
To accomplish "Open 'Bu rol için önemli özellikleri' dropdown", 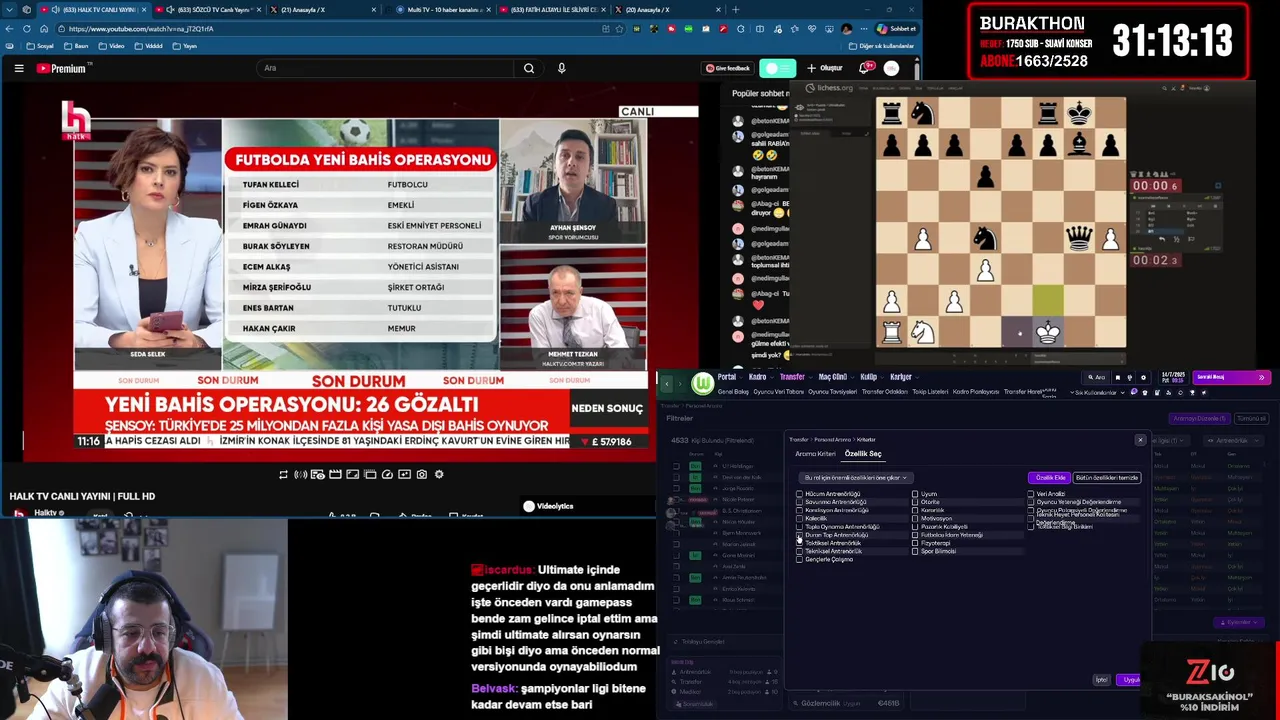I will click(x=855, y=478).
